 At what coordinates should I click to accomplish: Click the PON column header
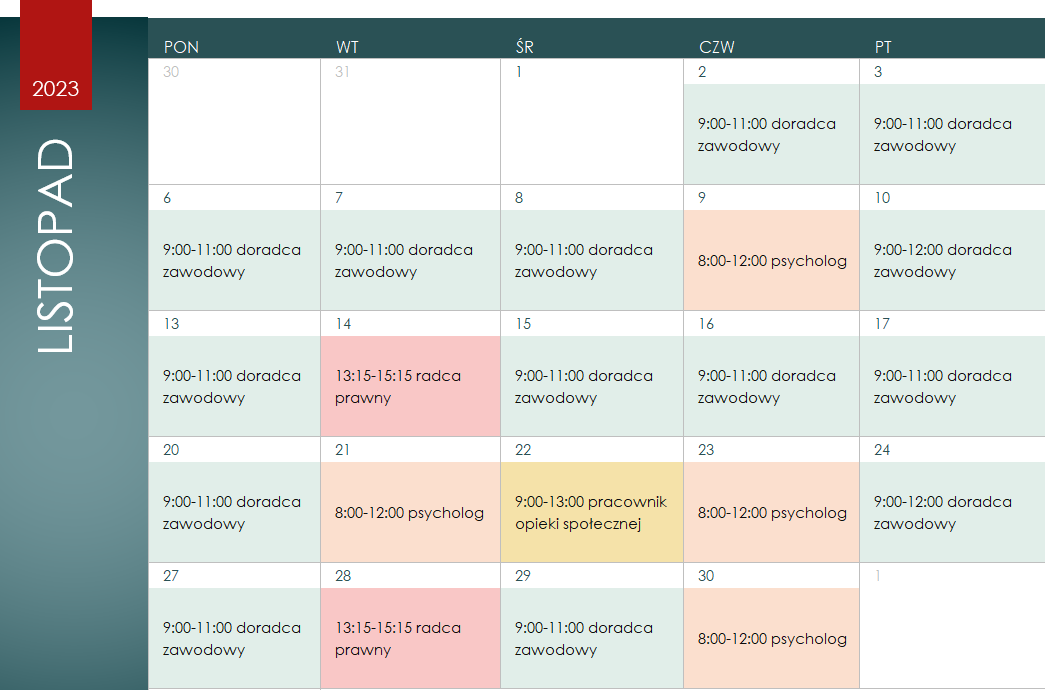(181, 47)
